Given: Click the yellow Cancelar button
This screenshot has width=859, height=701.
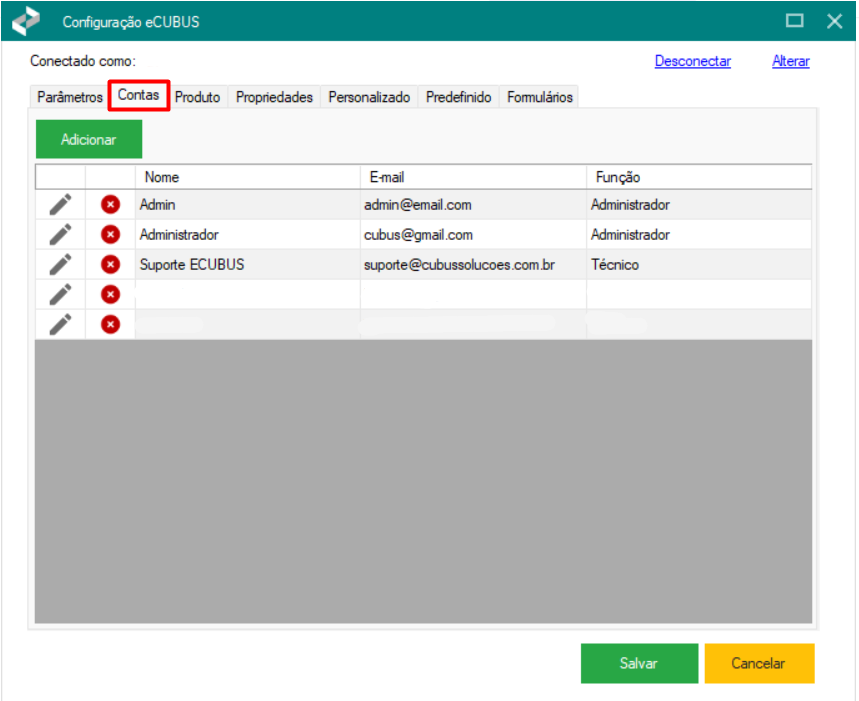Looking at the screenshot, I should coord(758,663).
